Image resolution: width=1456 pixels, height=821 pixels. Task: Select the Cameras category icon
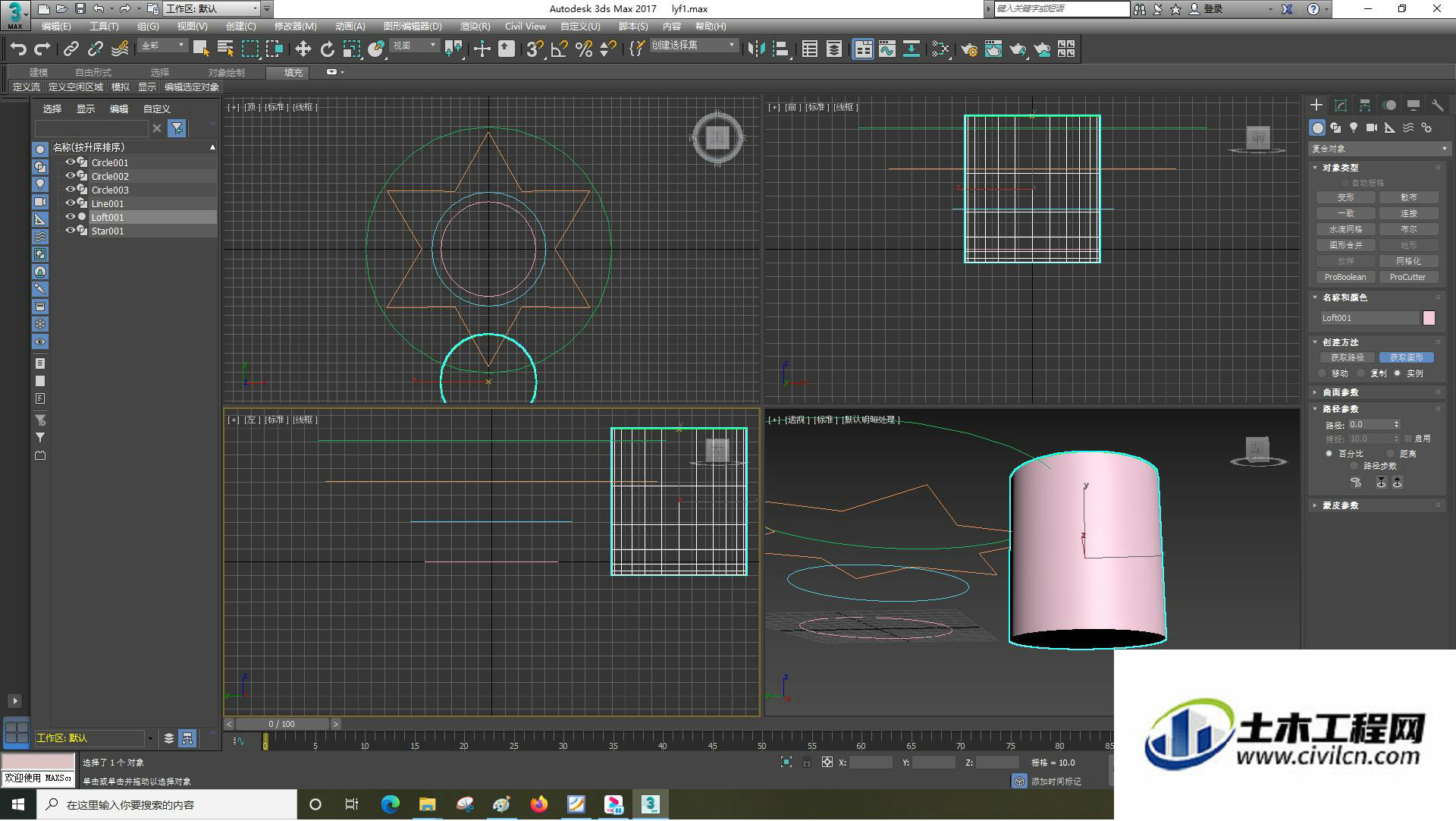1371,127
